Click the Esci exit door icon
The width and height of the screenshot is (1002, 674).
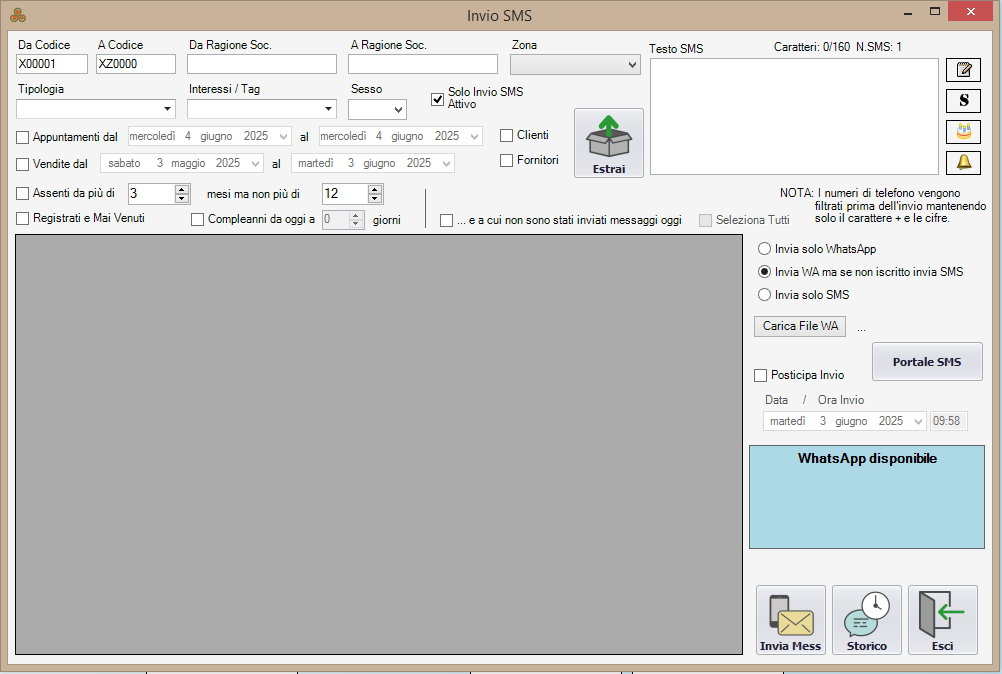(x=942, y=620)
